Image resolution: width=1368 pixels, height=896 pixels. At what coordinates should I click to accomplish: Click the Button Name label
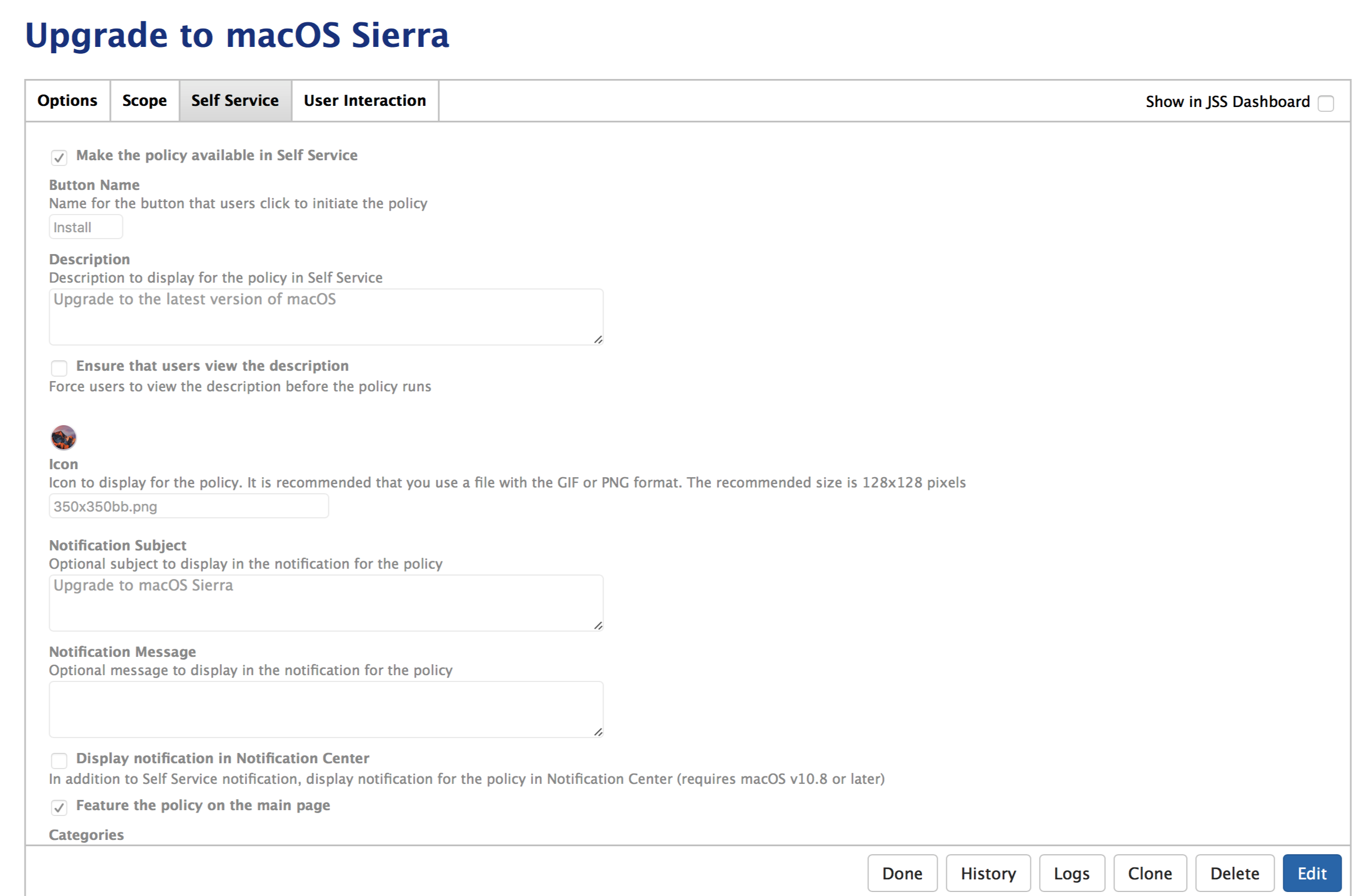click(x=94, y=184)
